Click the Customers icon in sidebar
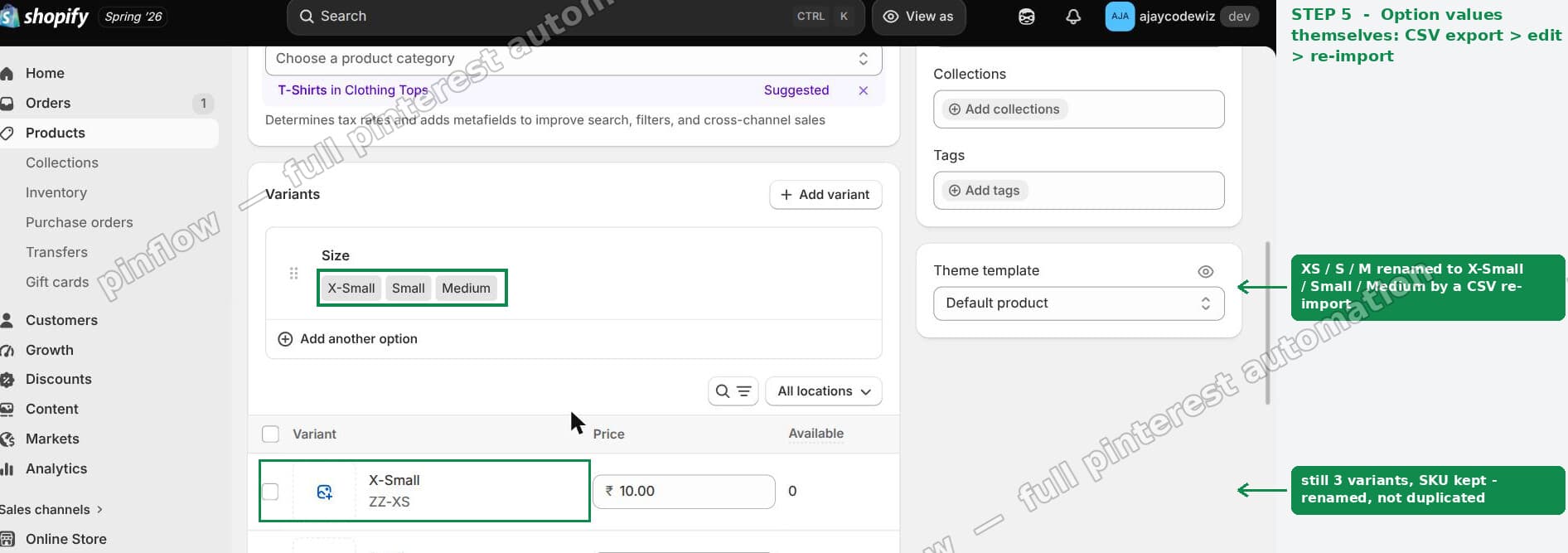This screenshot has width=1568, height=553. [x=7, y=320]
